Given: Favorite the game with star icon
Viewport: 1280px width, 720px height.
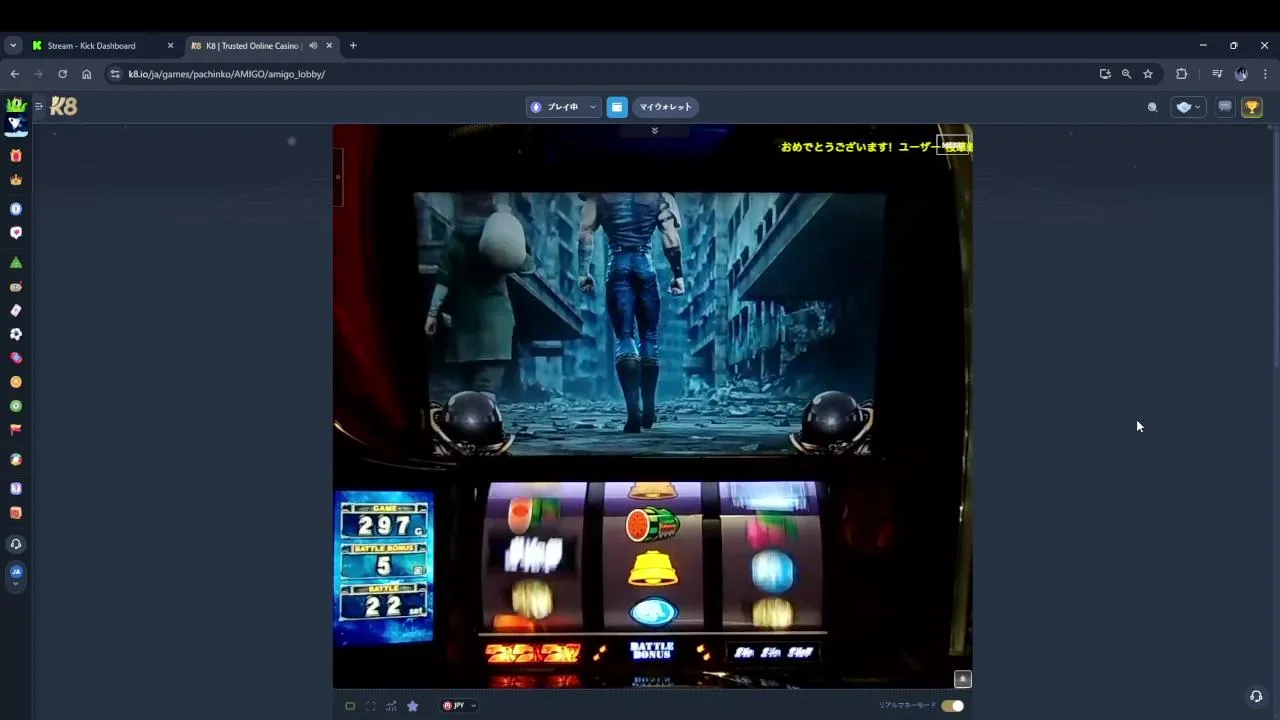Looking at the screenshot, I should [412, 706].
